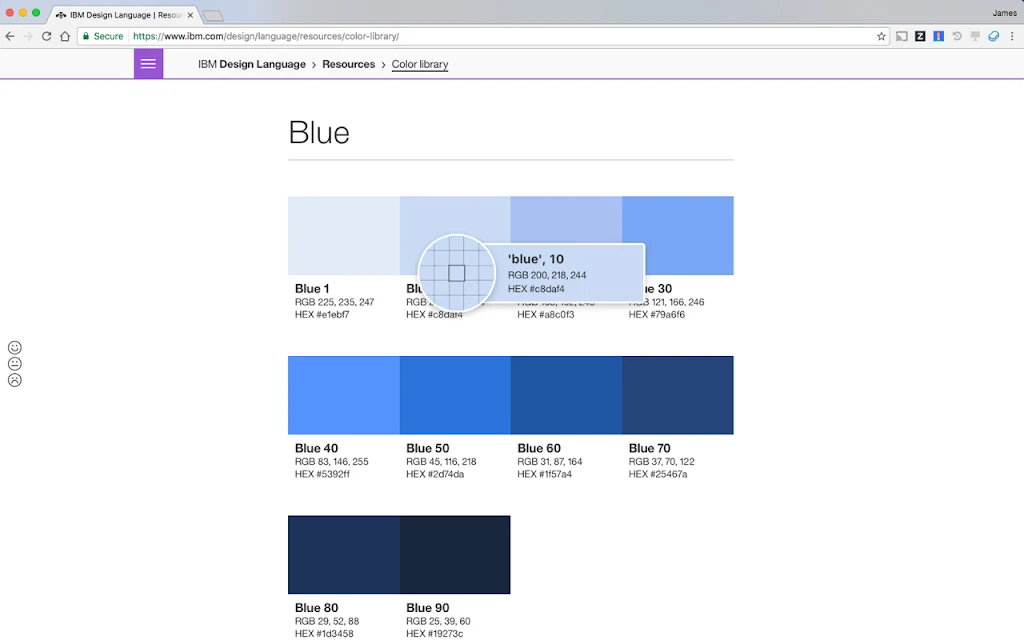Open a new browser tab
This screenshot has height=640, width=1024.
213,16
